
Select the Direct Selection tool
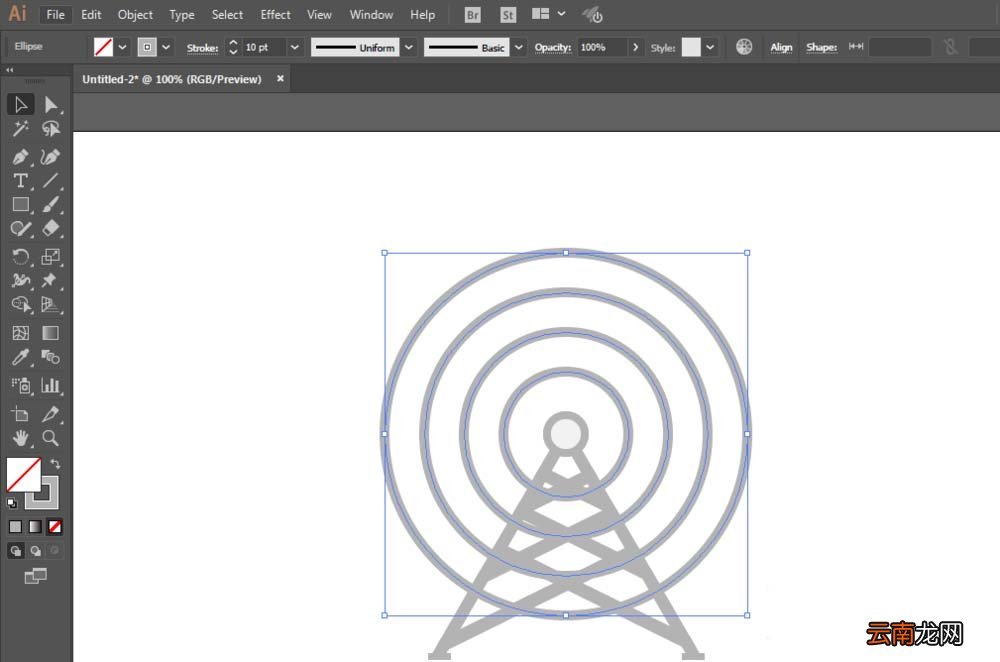pos(50,104)
